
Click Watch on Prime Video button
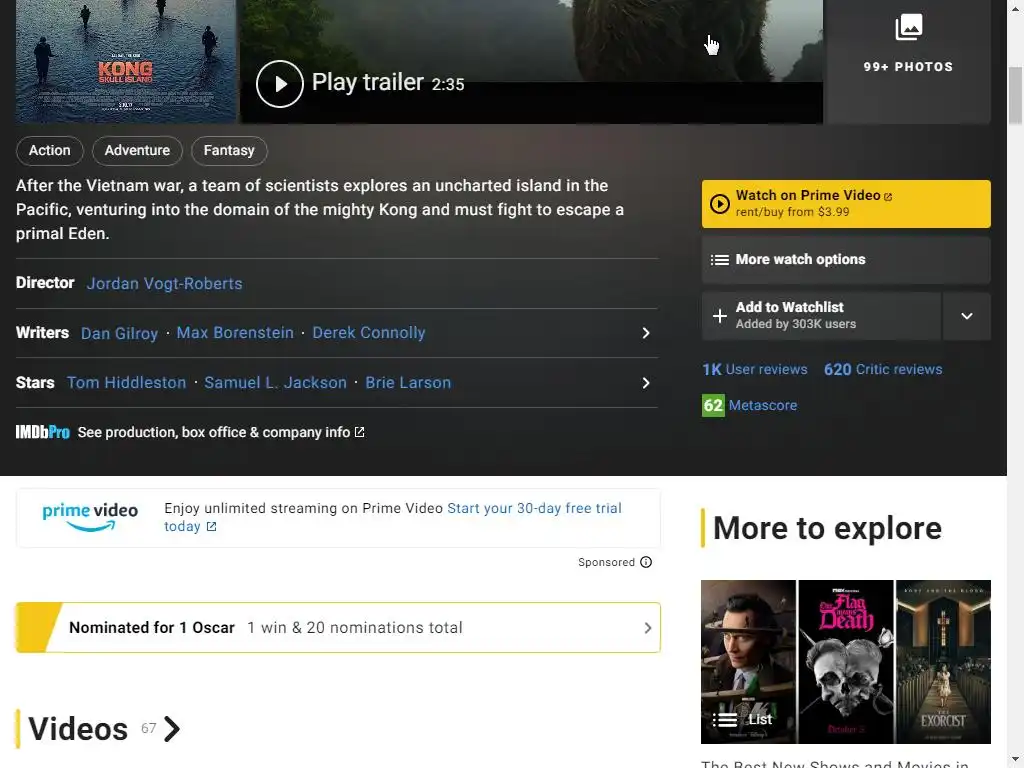point(846,204)
